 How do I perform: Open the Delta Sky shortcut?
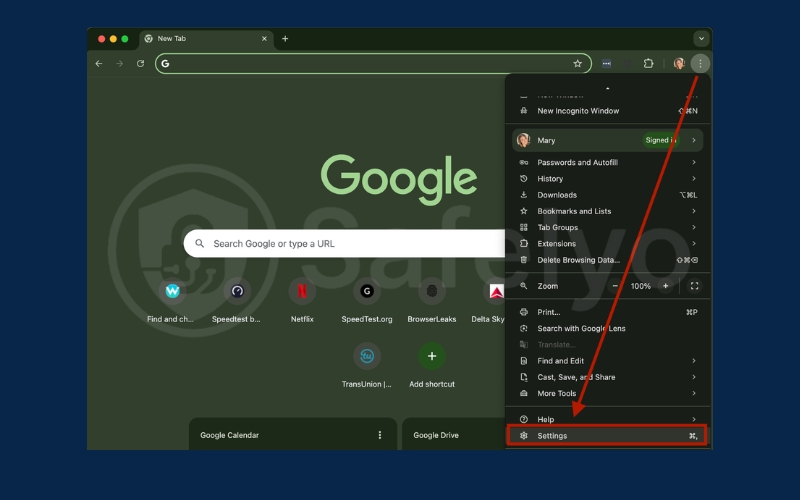click(x=489, y=301)
